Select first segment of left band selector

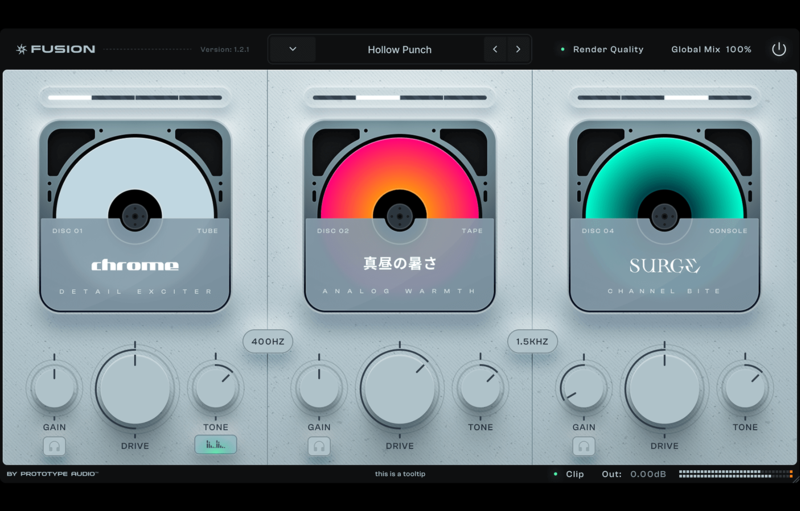[69, 98]
